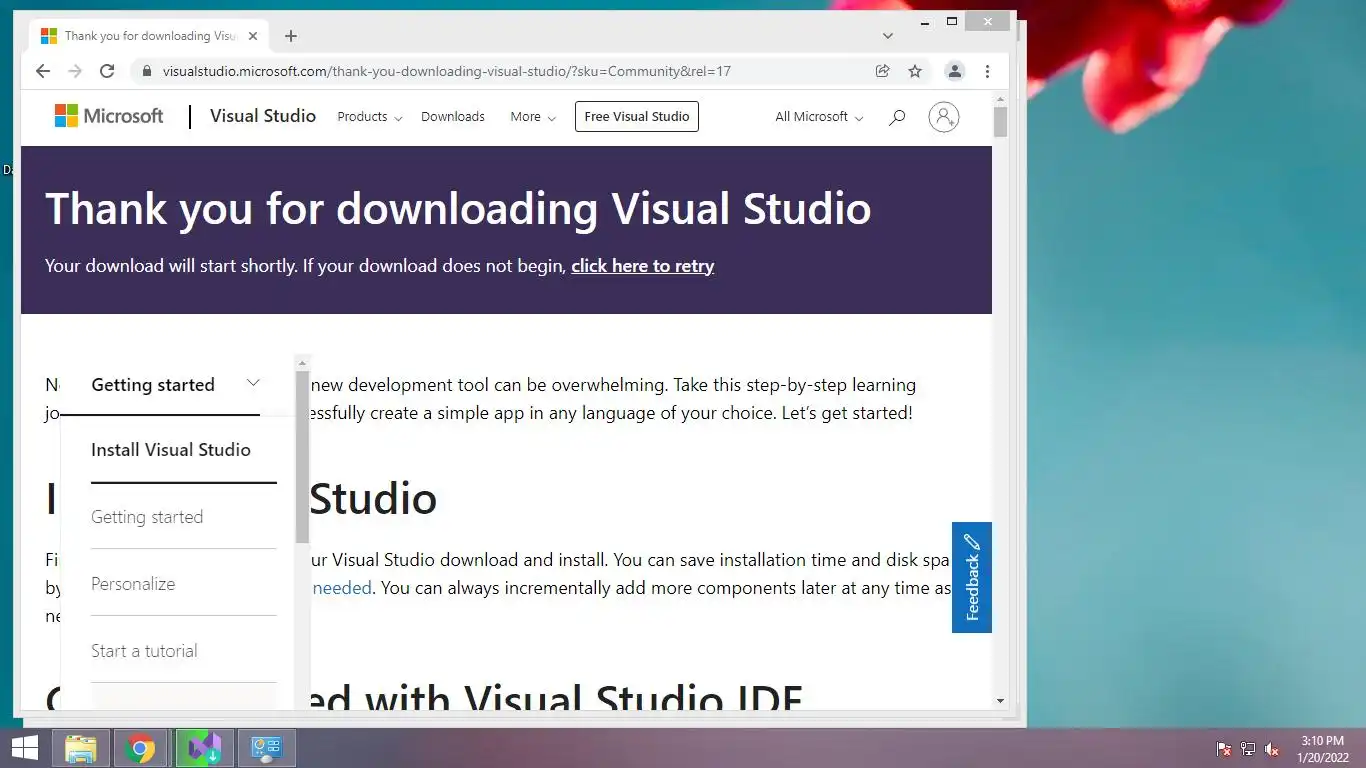Open the Windows Start menu
Image resolution: width=1366 pixels, height=768 pixels.
(24, 748)
